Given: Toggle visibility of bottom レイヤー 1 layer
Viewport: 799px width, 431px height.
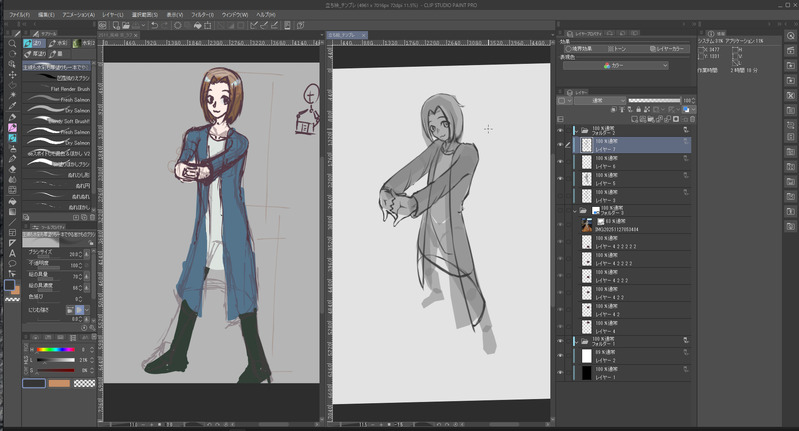Looking at the screenshot, I should click(x=560, y=373).
